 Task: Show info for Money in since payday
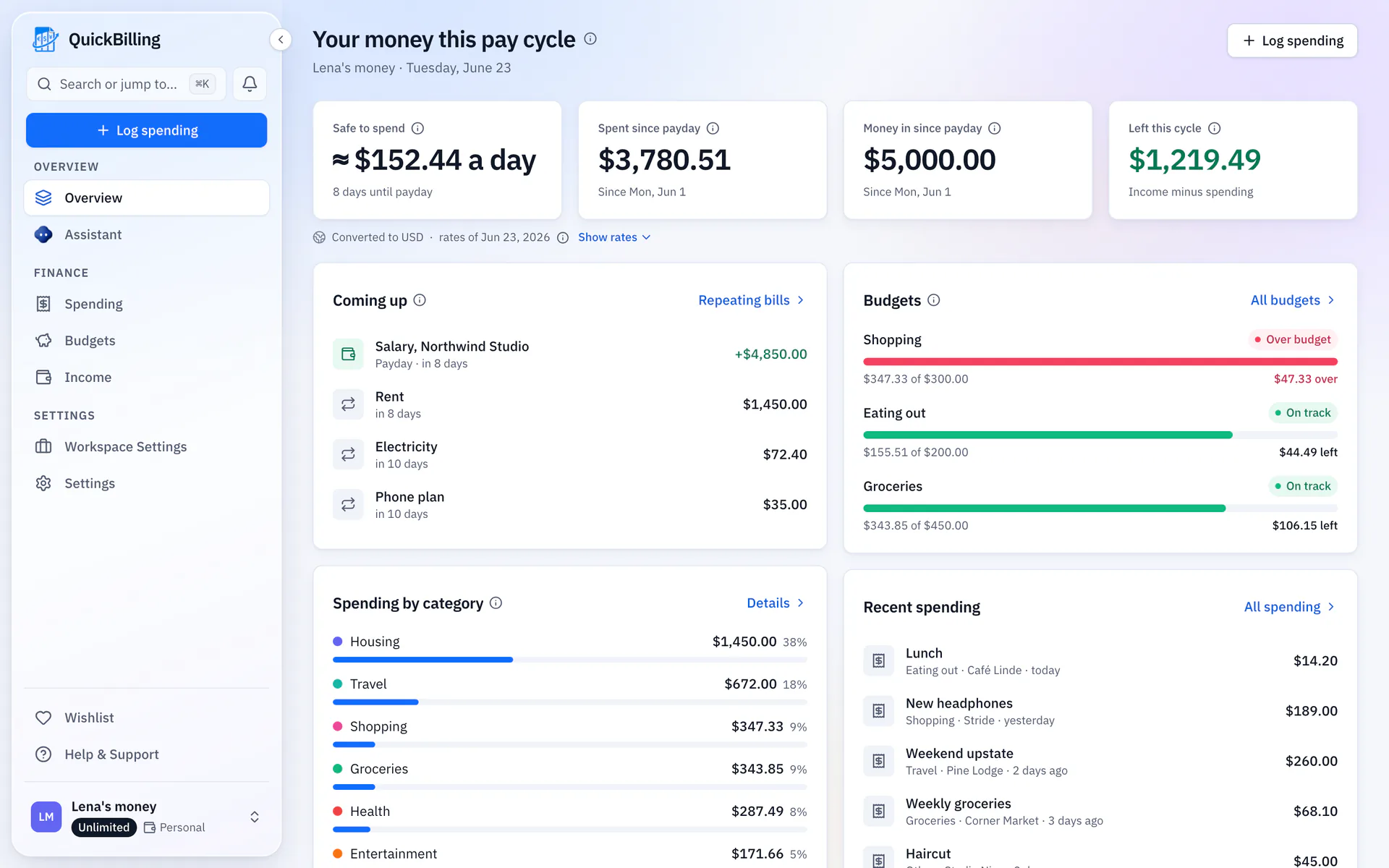[x=995, y=128]
